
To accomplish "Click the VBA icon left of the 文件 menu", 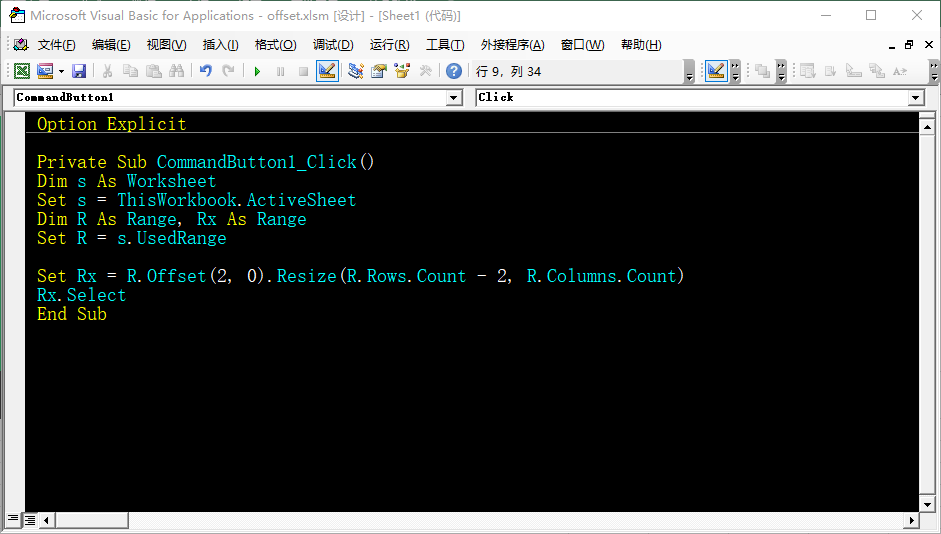I will pos(21,44).
